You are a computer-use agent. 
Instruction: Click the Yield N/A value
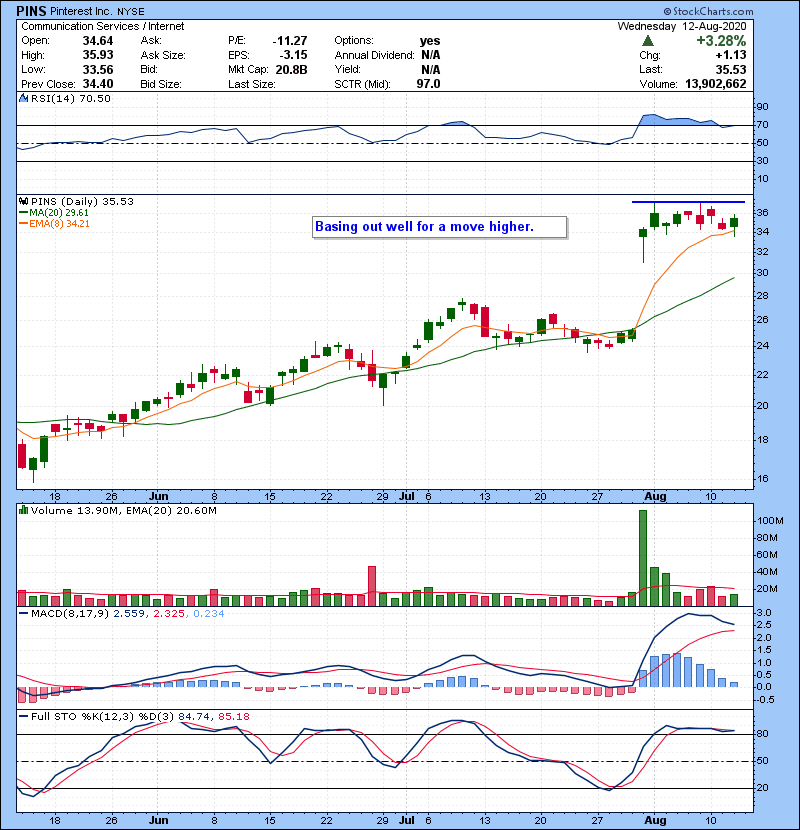point(431,69)
